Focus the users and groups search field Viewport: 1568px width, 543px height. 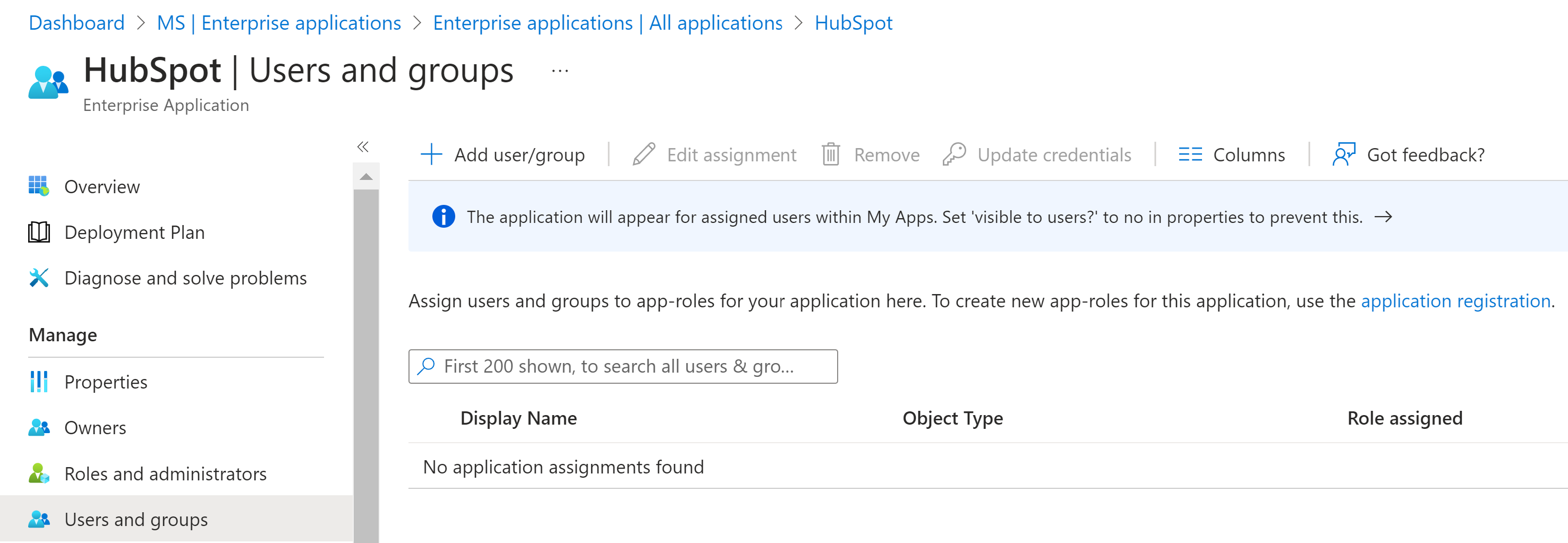623,366
